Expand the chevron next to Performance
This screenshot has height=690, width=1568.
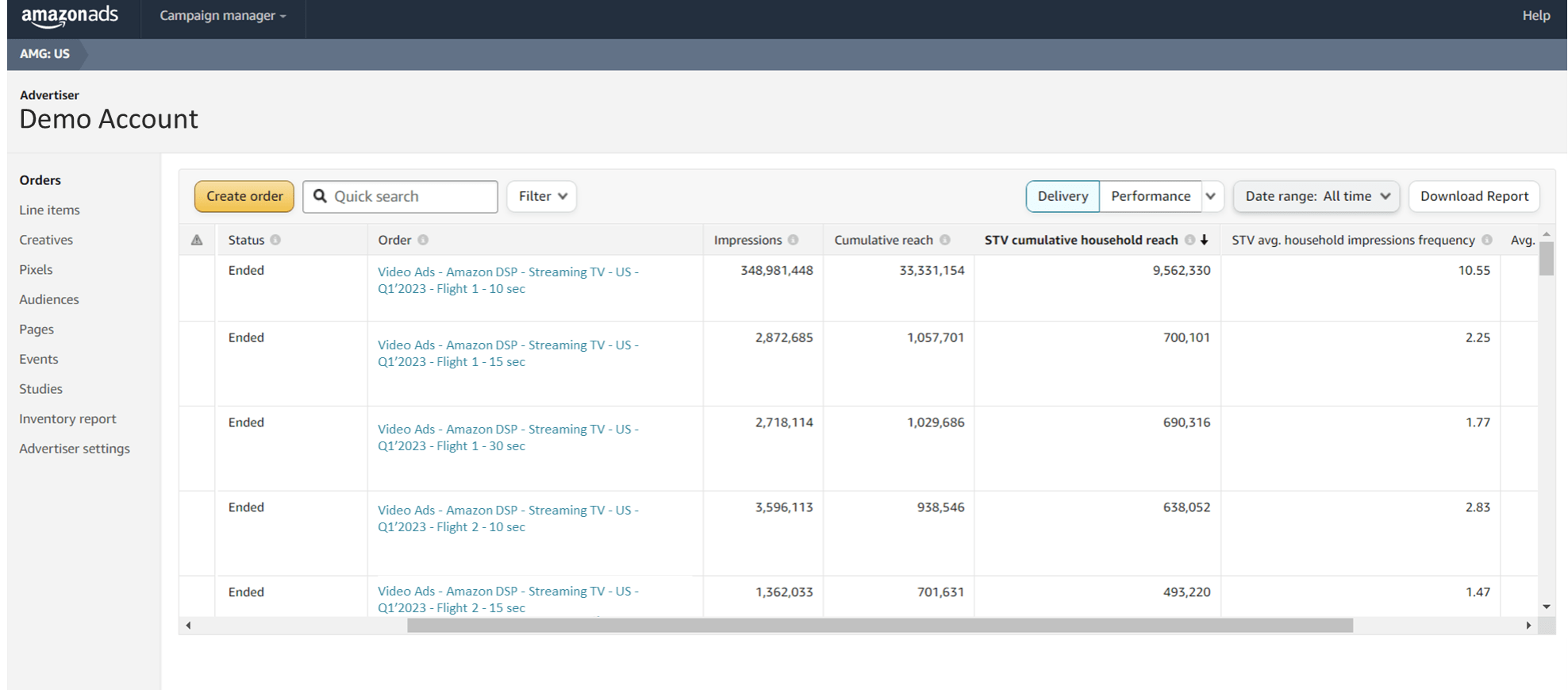pos(1211,196)
